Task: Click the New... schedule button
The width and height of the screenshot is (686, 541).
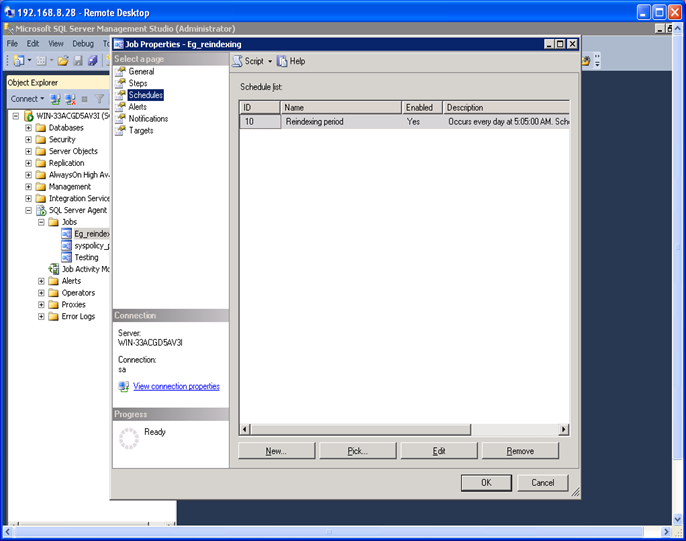Action: [276, 451]
